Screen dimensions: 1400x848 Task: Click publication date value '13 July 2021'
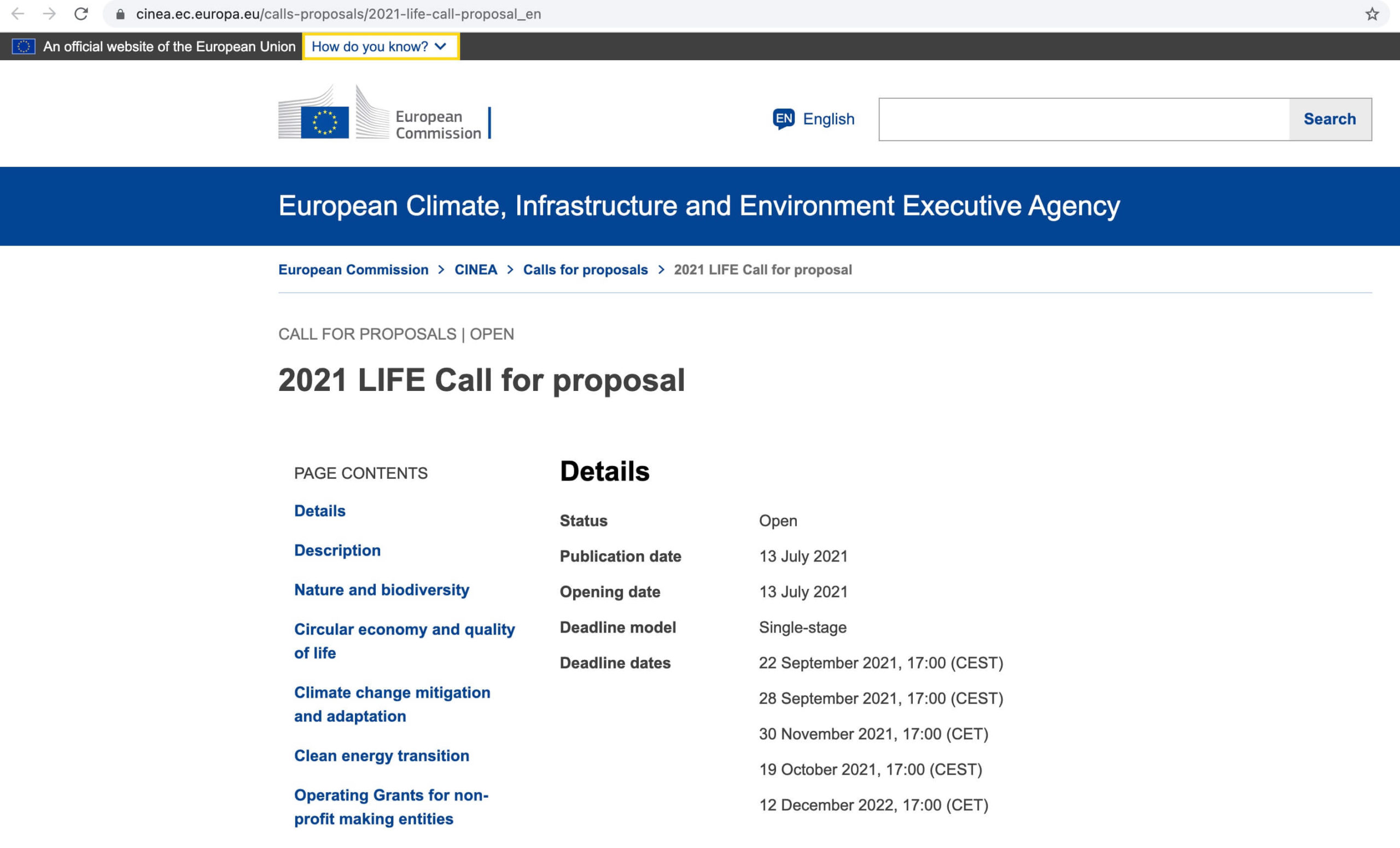[803, 556]
